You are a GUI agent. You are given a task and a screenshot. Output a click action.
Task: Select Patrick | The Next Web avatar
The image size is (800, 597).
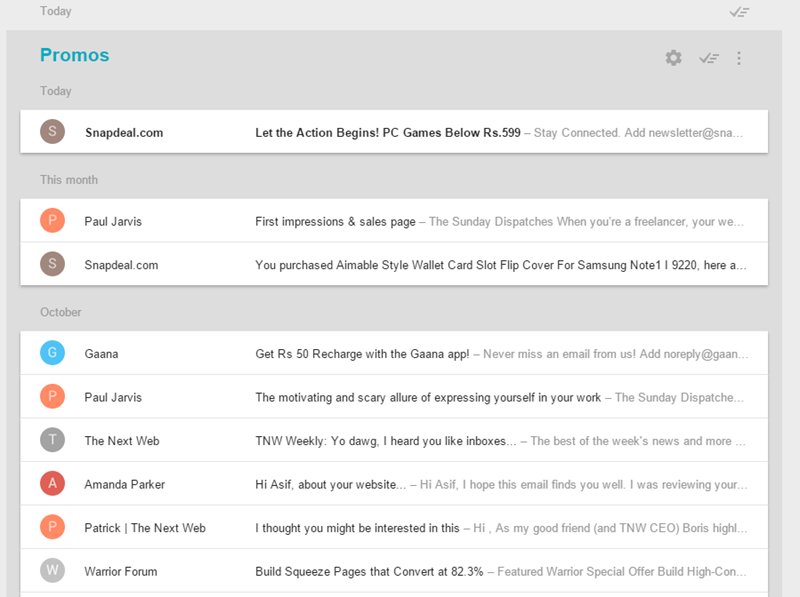[x=53, y=527]
